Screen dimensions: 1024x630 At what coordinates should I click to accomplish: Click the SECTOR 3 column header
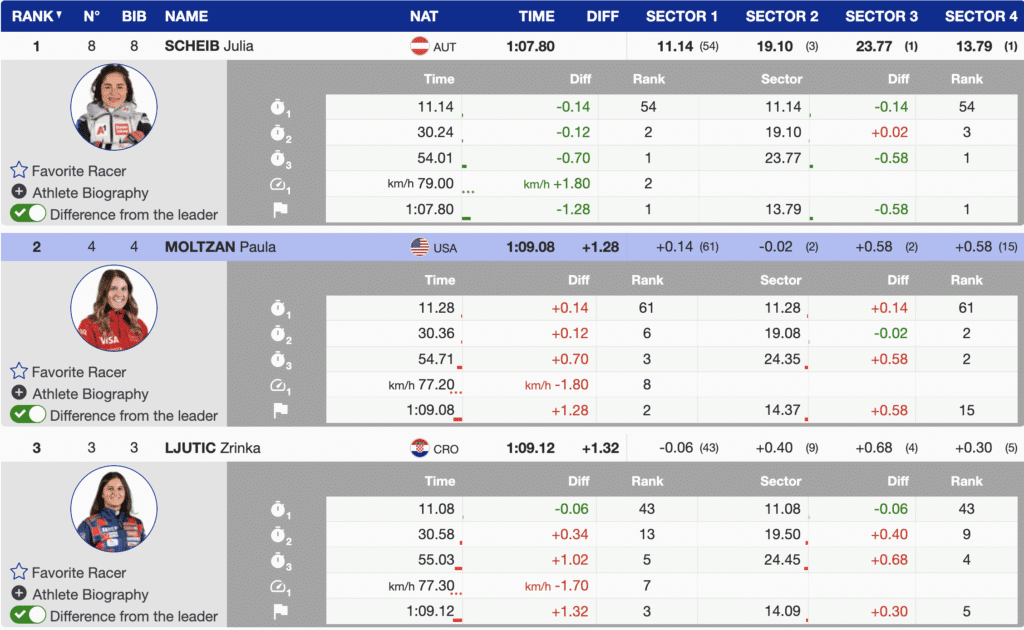coord(881,16)
